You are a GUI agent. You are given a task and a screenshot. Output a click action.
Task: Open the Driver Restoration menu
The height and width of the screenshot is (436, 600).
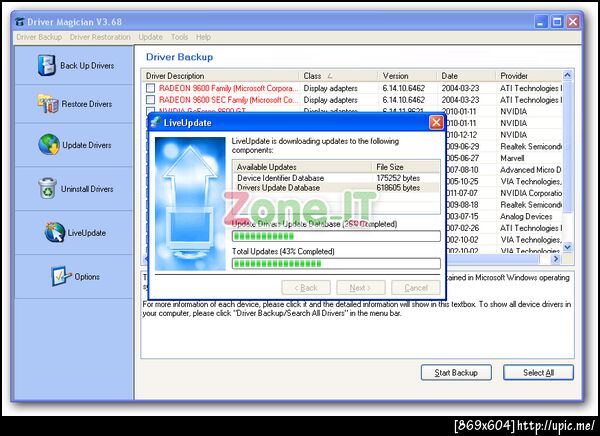pyautogui.click(x=100, y=37)
